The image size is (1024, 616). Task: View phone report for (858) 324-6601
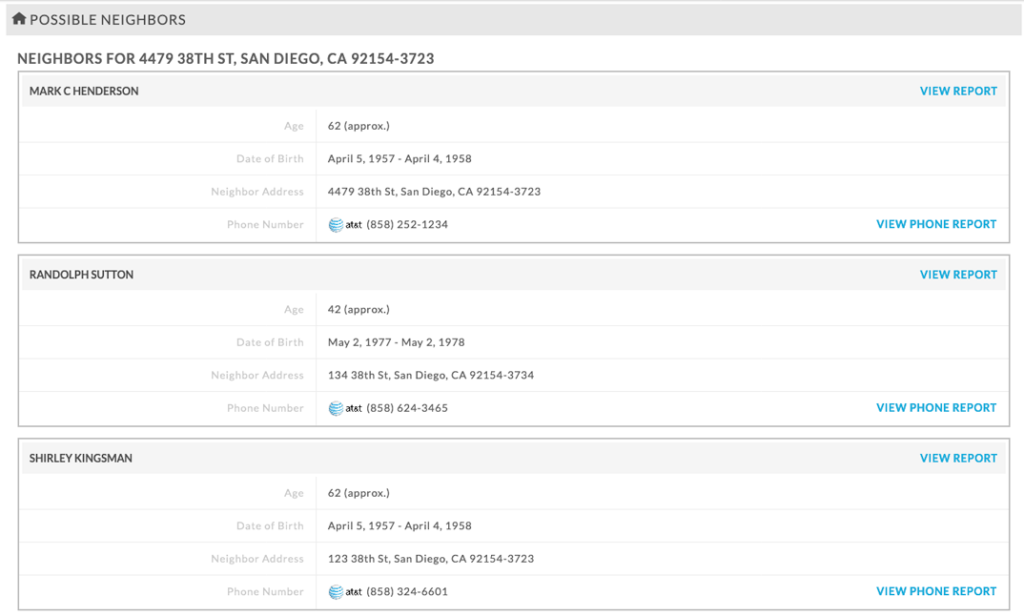pos(936,592)
